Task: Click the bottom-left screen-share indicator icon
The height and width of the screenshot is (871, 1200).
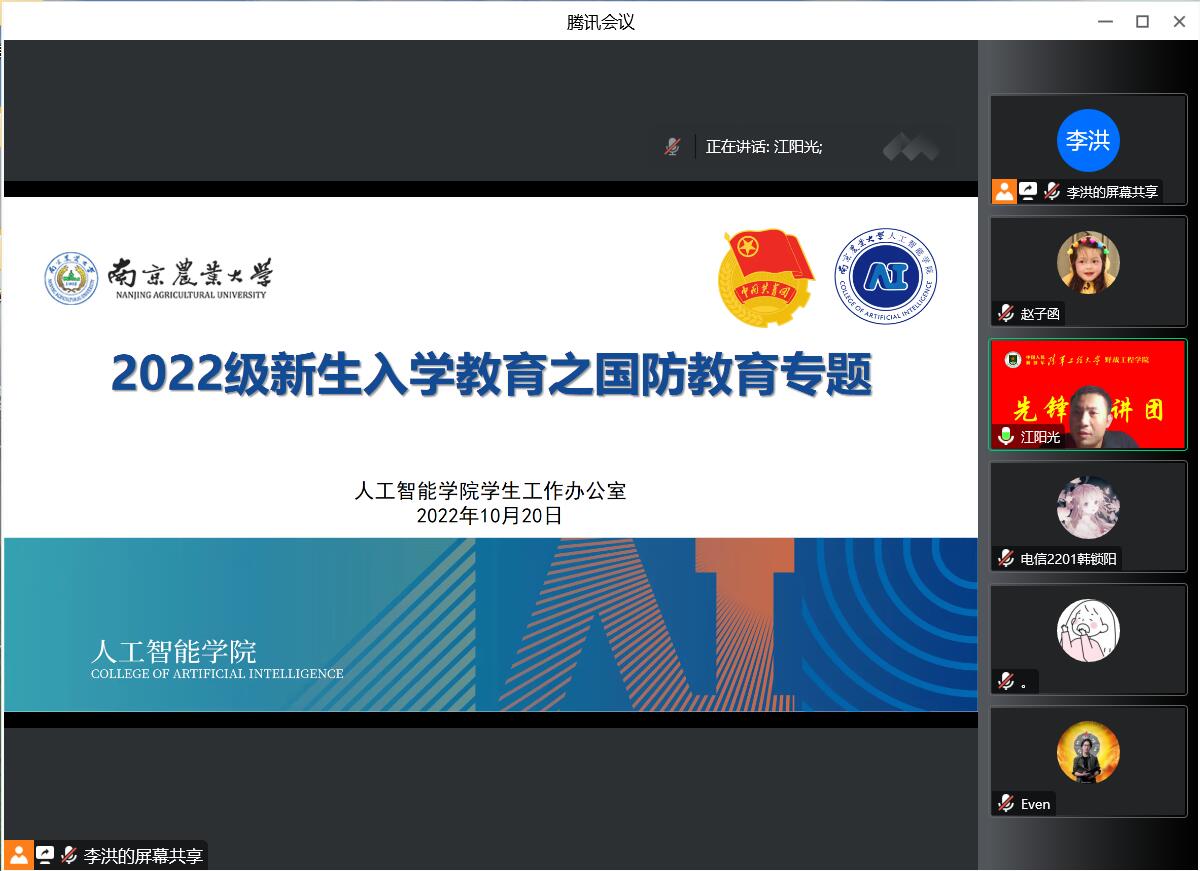Action: point(45,856)
